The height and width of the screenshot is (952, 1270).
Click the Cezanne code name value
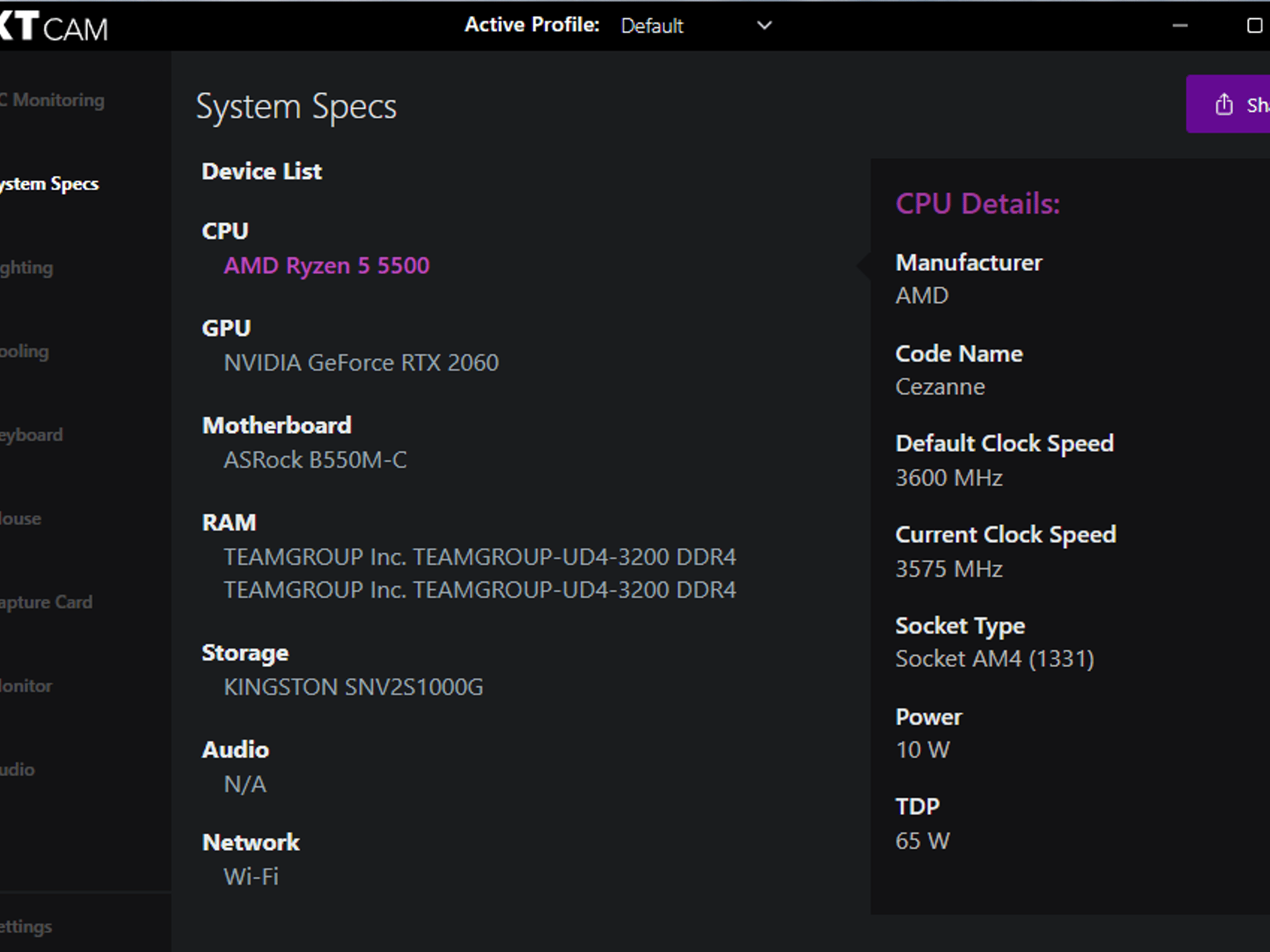[940, 387]
